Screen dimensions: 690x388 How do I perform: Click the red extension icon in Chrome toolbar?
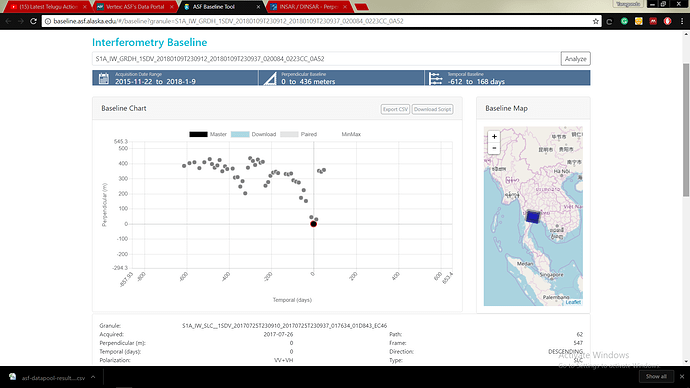tap(653, 21)
